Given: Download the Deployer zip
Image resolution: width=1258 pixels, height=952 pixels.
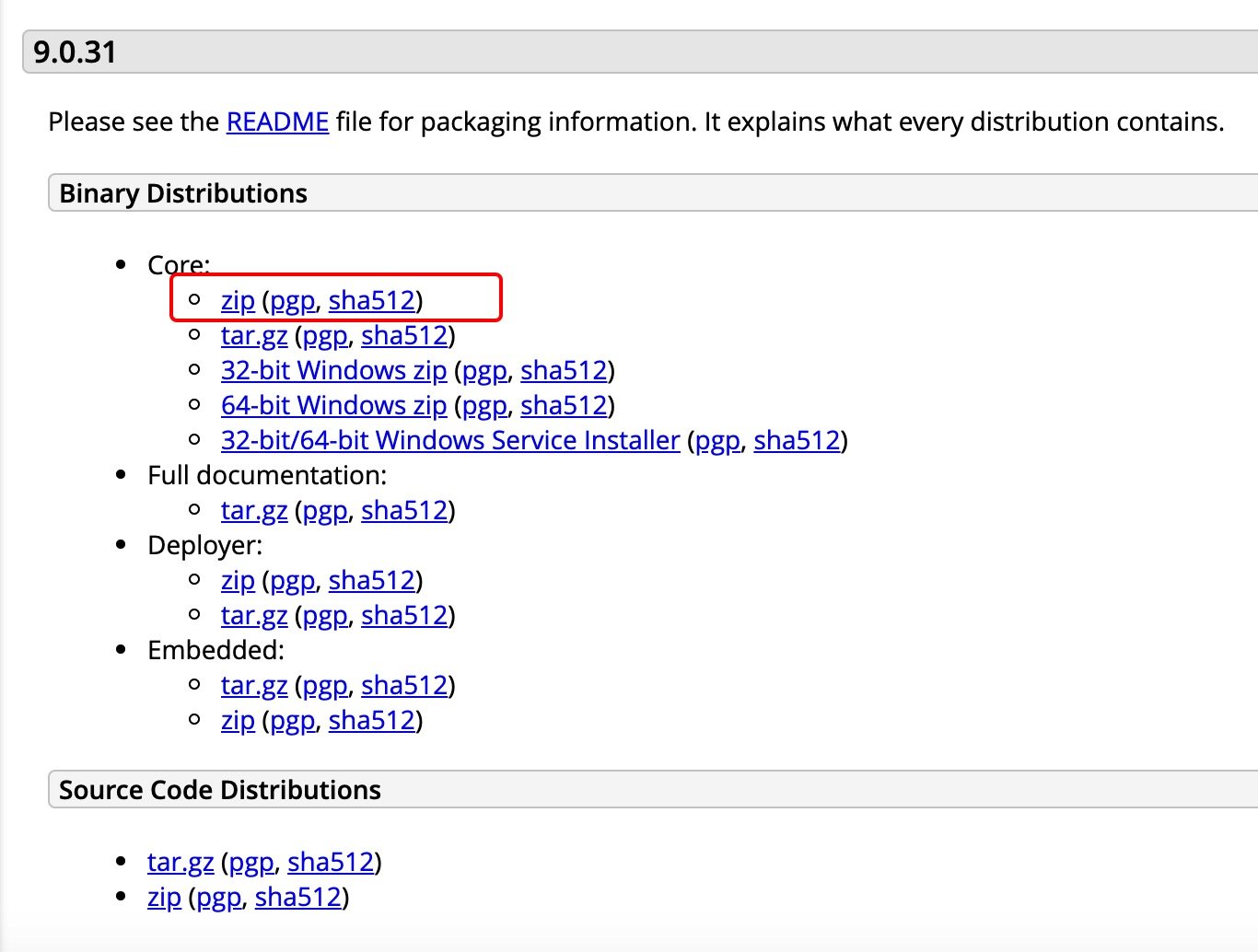Looking at the screenshot, I should click(238, 580).
